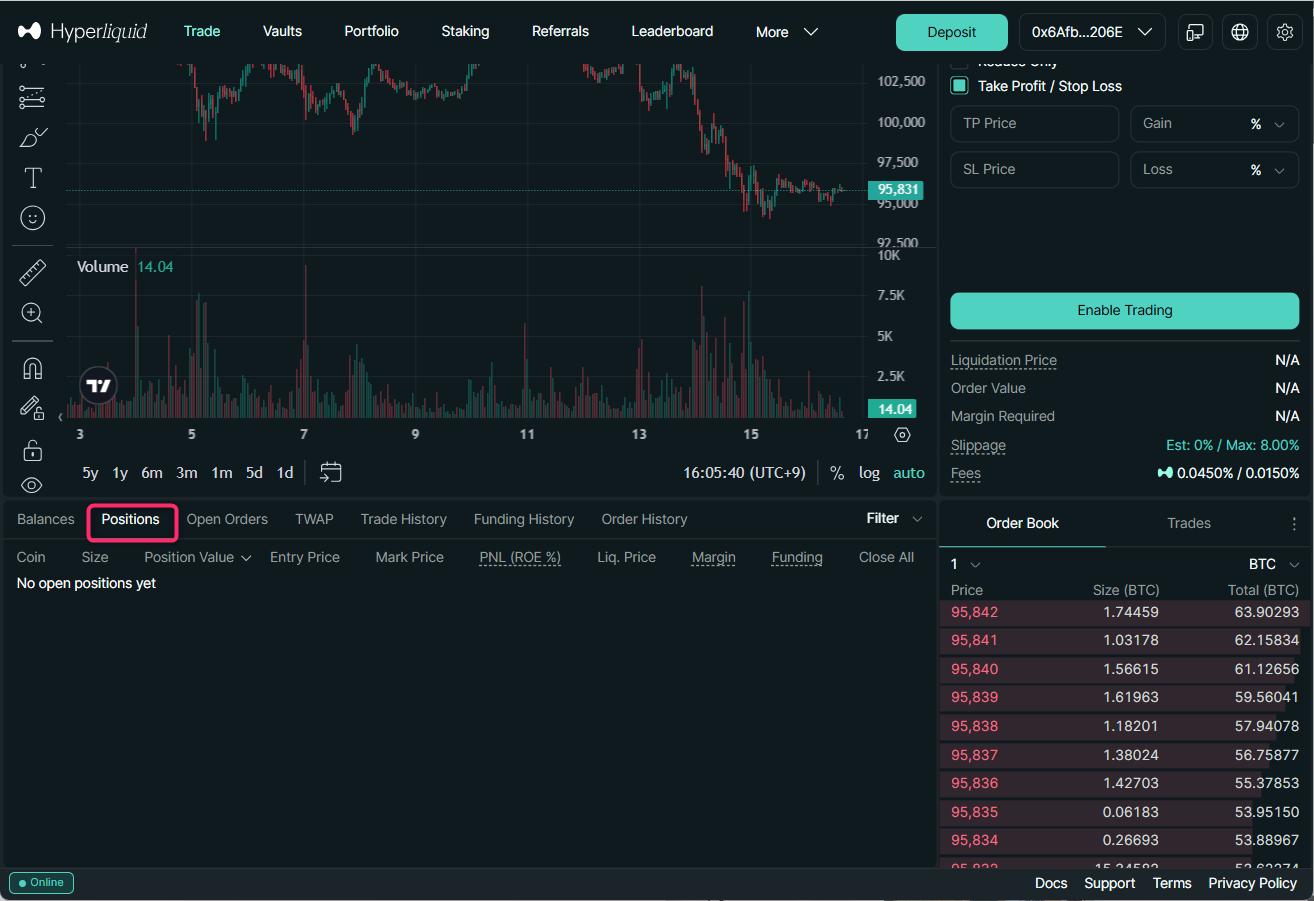Open the Filter dropdown in positions panel

click(894, 518)
